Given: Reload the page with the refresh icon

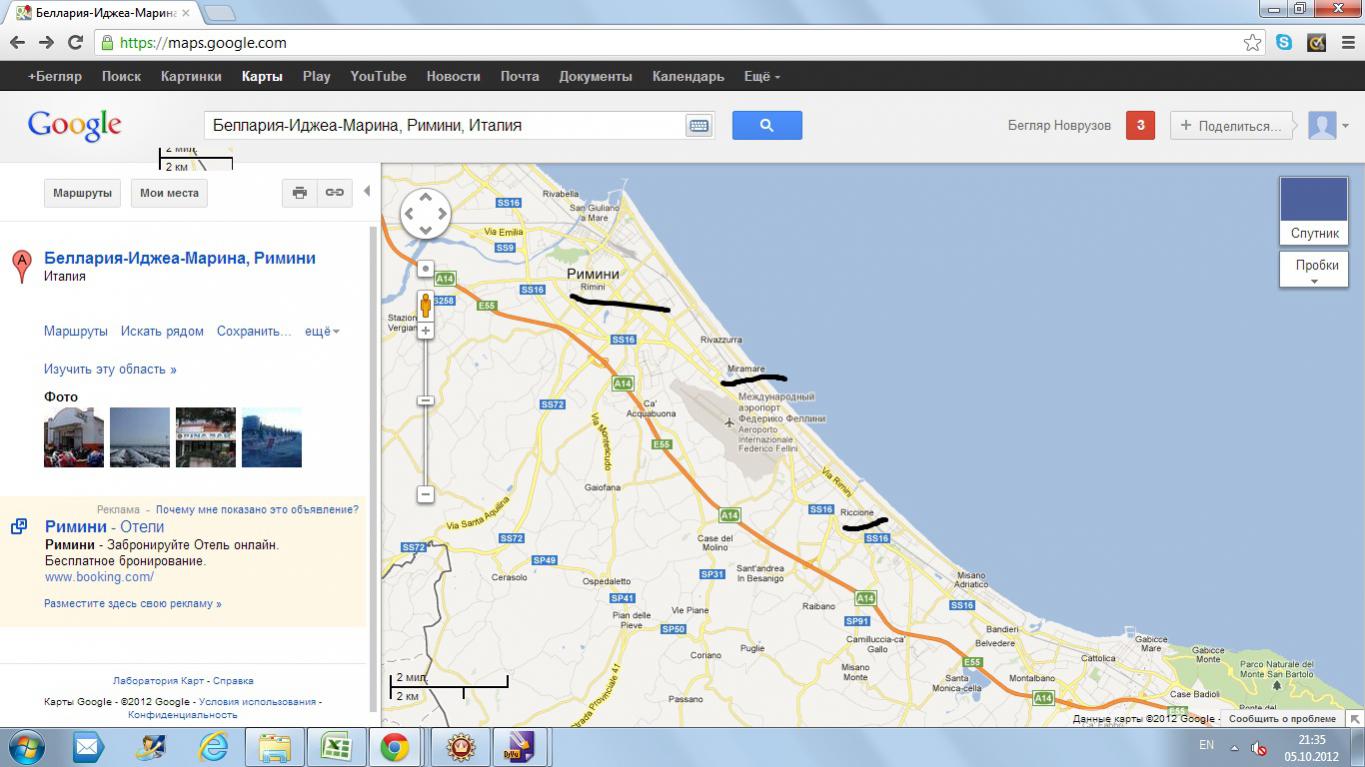Looking at the screenshot, I should (x=75, y=43).
